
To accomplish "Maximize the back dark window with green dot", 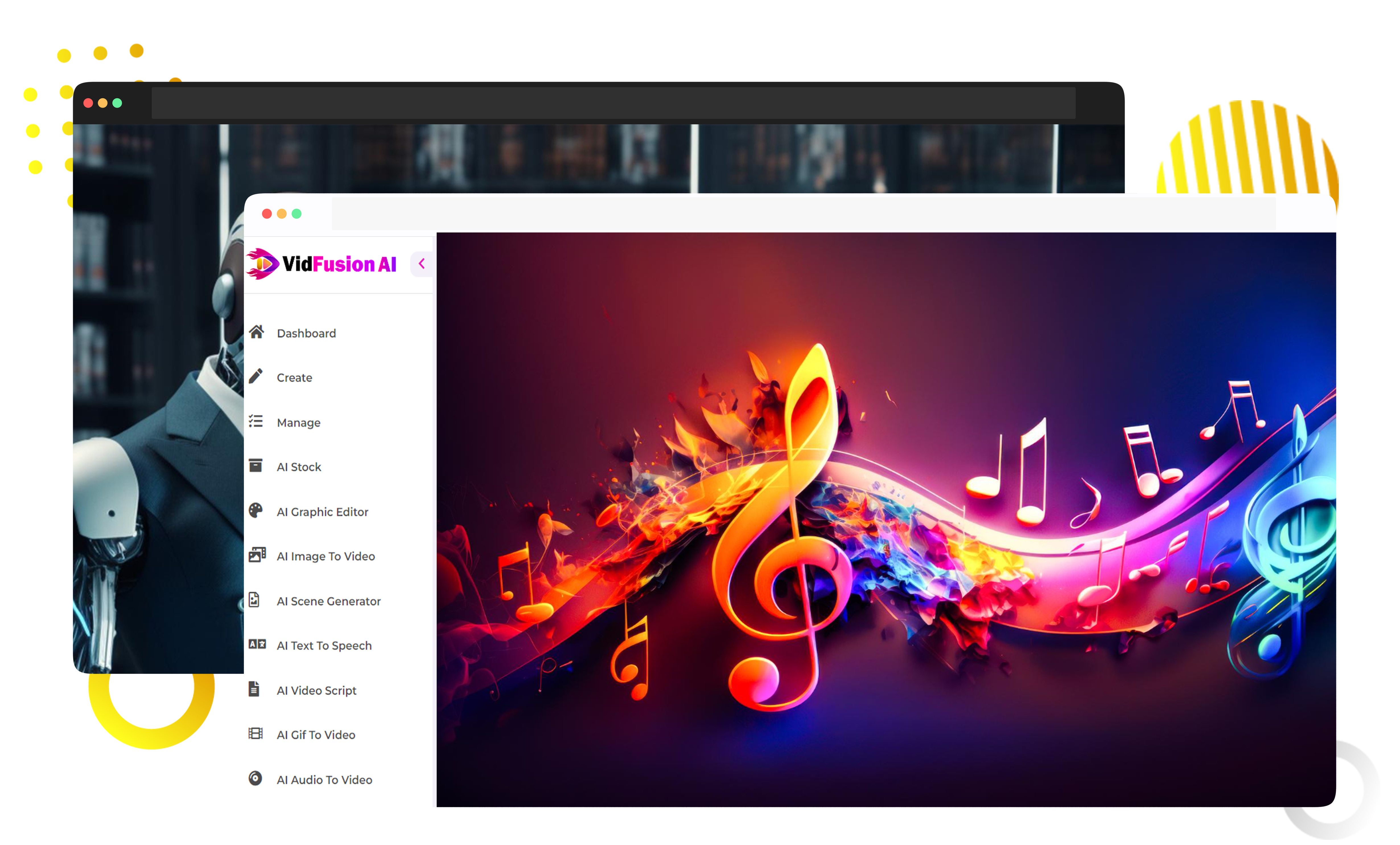I will [x=117, y=103].
